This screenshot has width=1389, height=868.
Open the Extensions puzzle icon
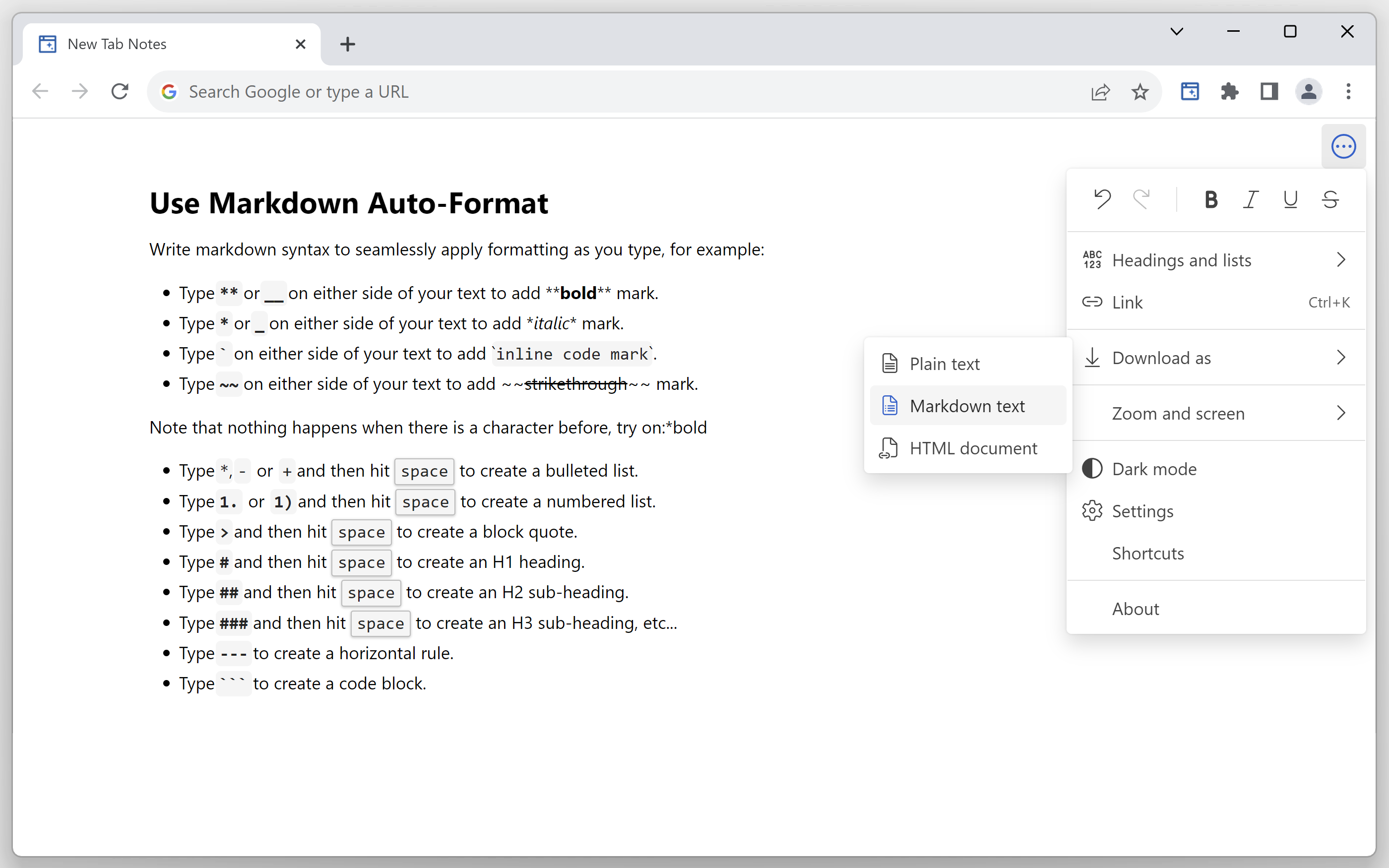tap(1229, 91)
